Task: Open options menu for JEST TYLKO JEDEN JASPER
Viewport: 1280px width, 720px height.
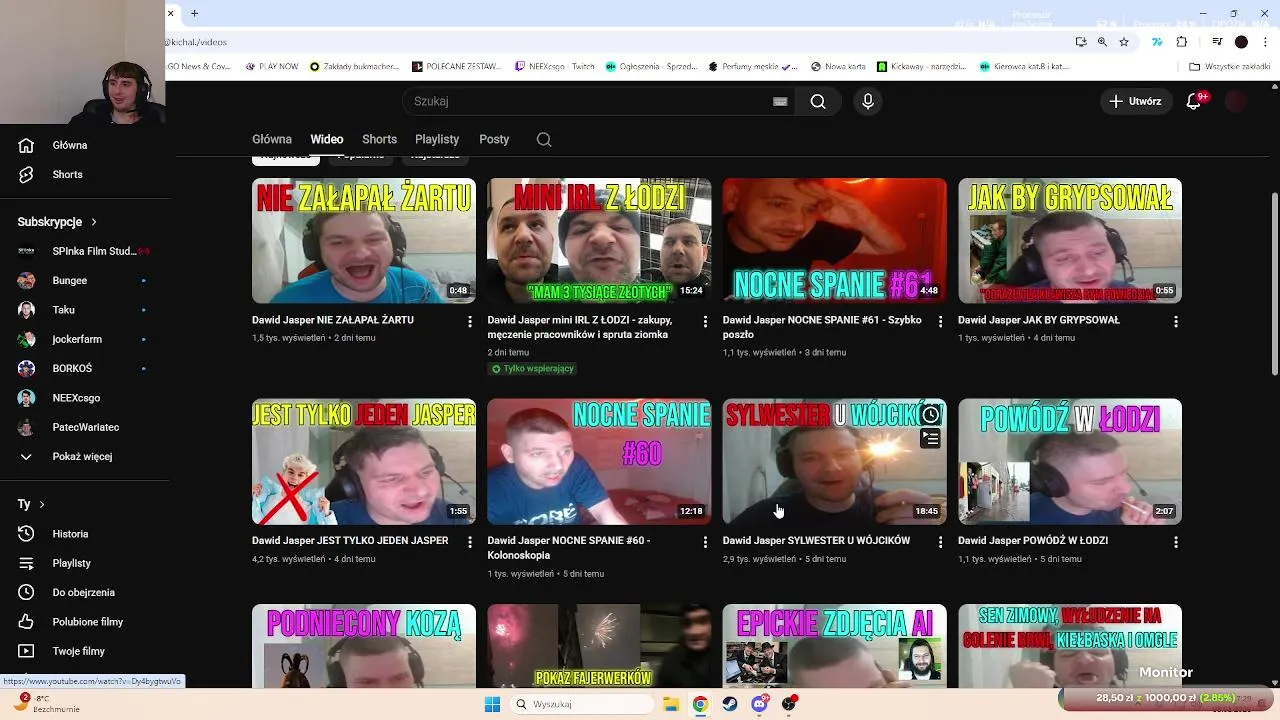Action: pos(470,541)
